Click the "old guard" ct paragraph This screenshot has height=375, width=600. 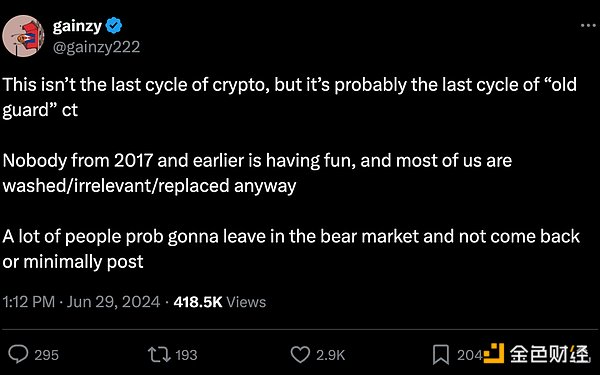point(289,97)
